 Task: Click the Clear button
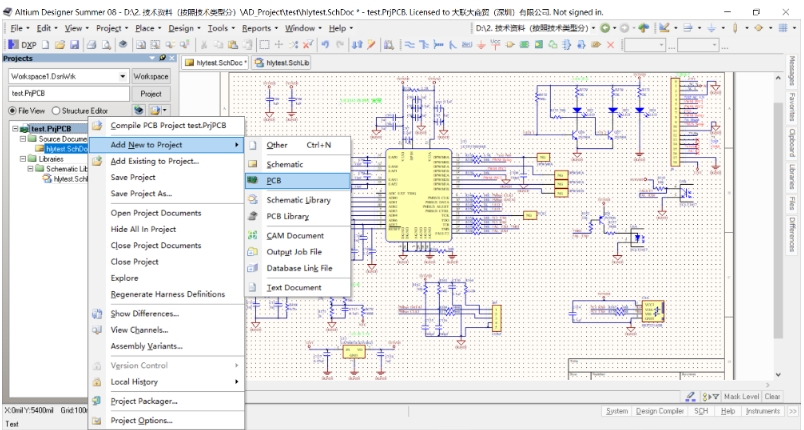tap(772, 396)
